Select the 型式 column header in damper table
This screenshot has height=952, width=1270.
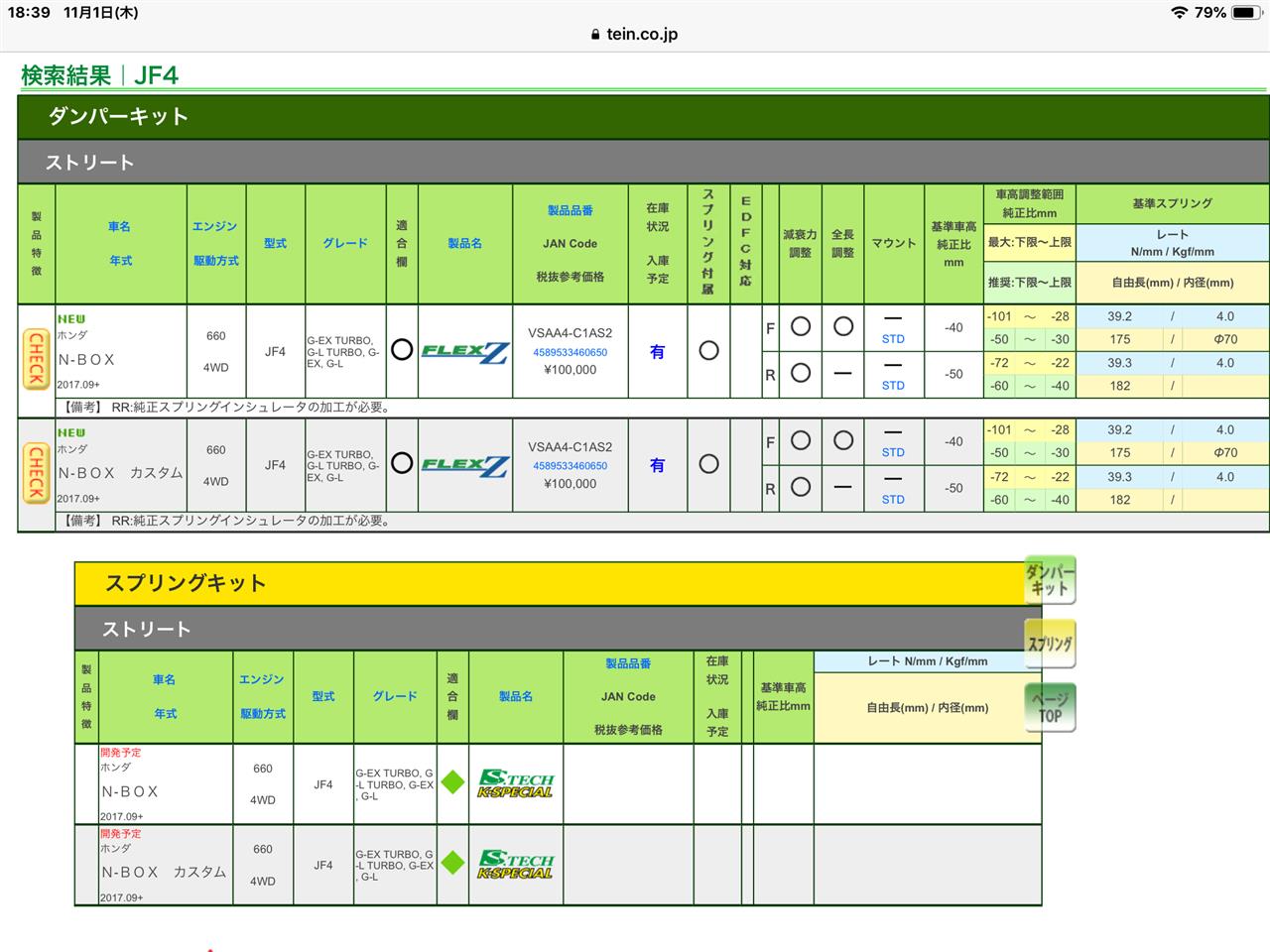(276, 243)
